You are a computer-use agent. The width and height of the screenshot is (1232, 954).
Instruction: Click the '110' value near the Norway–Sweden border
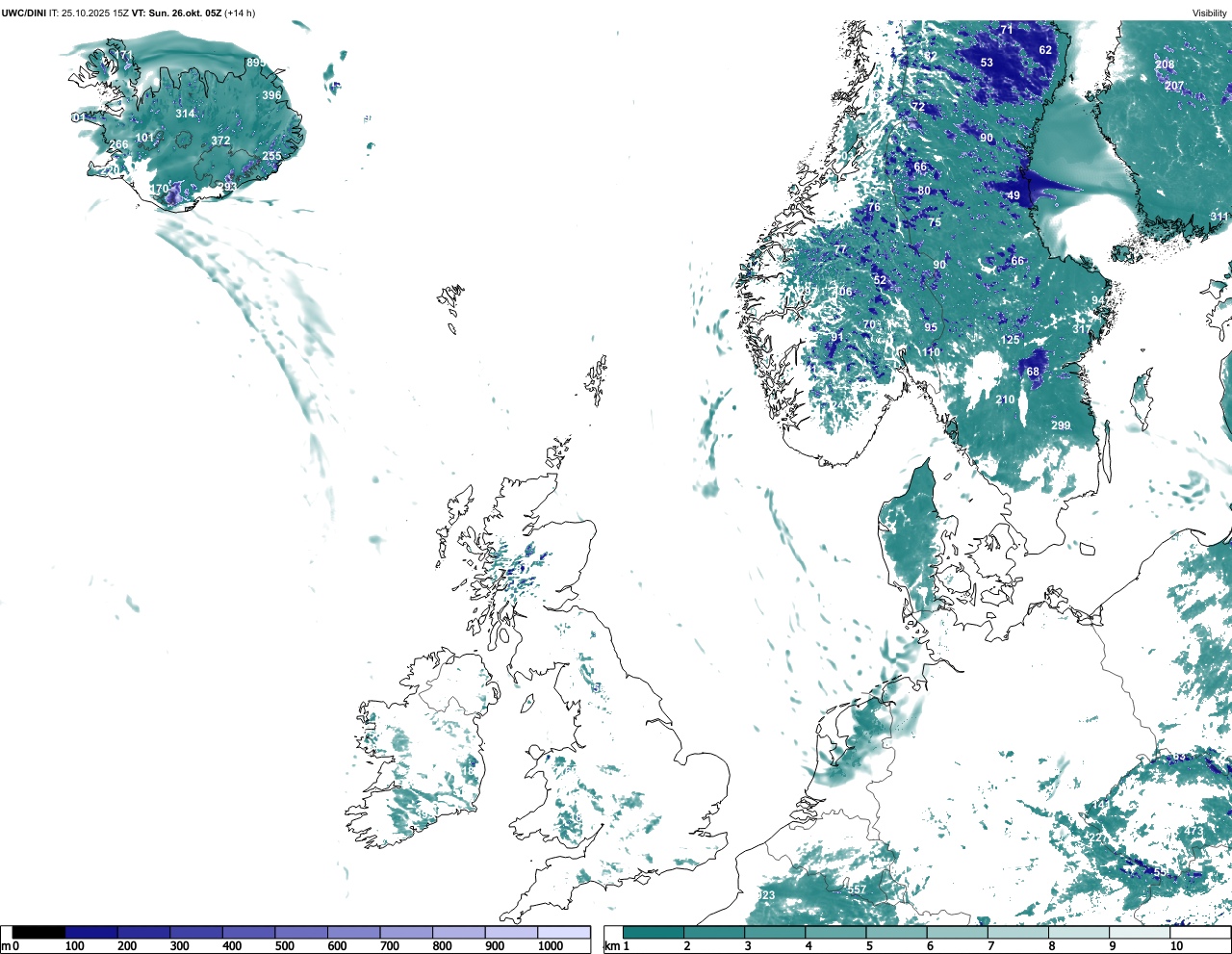[x=931, y=352]
